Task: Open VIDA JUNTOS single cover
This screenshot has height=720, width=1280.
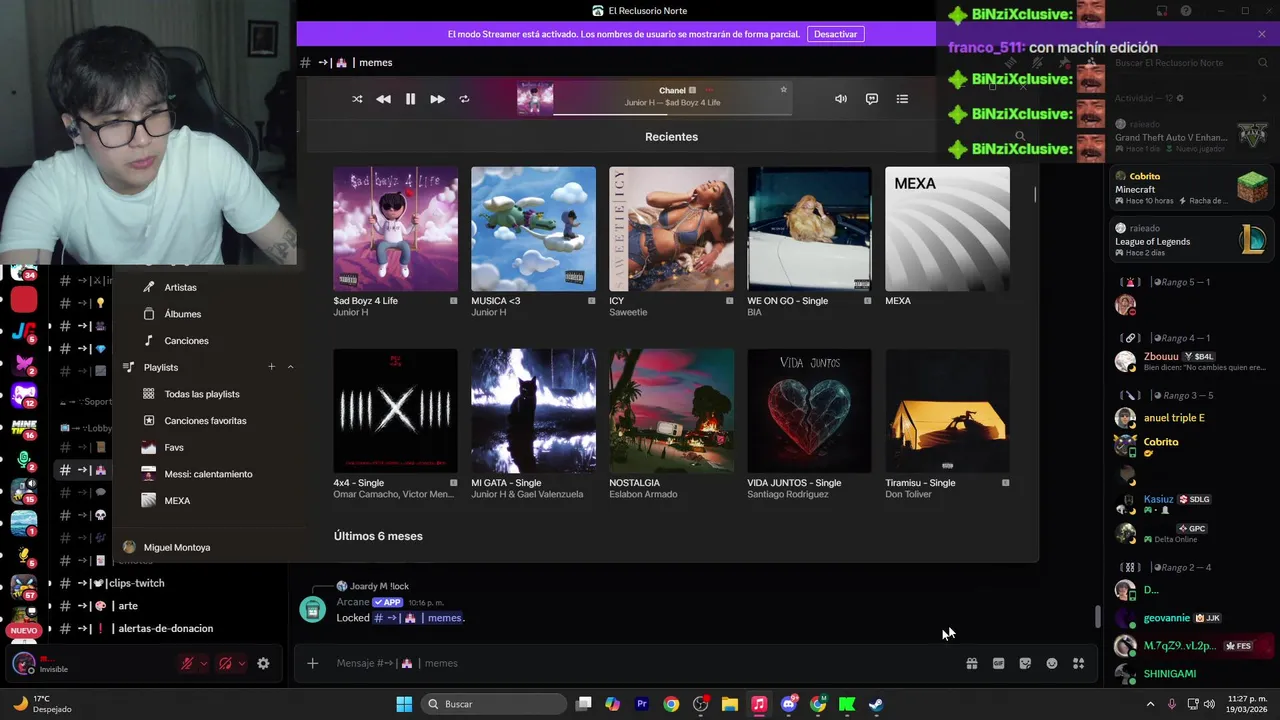Action: (809, 411)
